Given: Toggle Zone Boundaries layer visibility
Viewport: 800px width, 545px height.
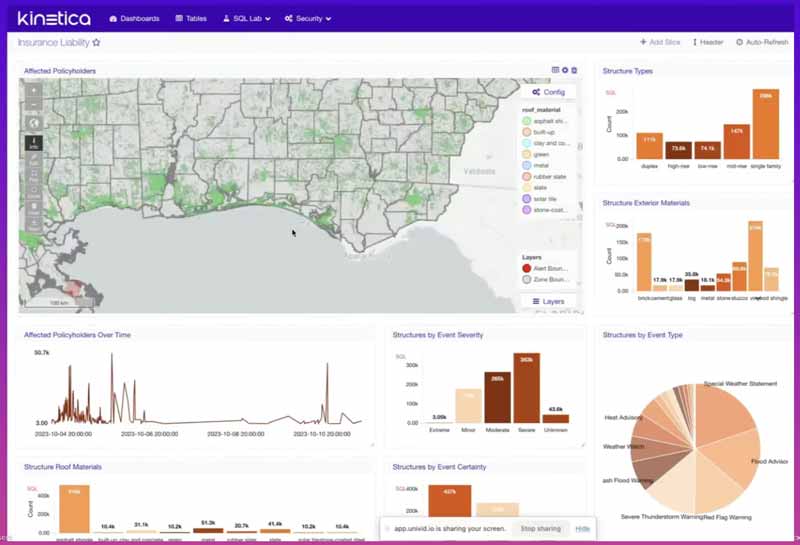Looking at the screenshot, I should 527,280.
